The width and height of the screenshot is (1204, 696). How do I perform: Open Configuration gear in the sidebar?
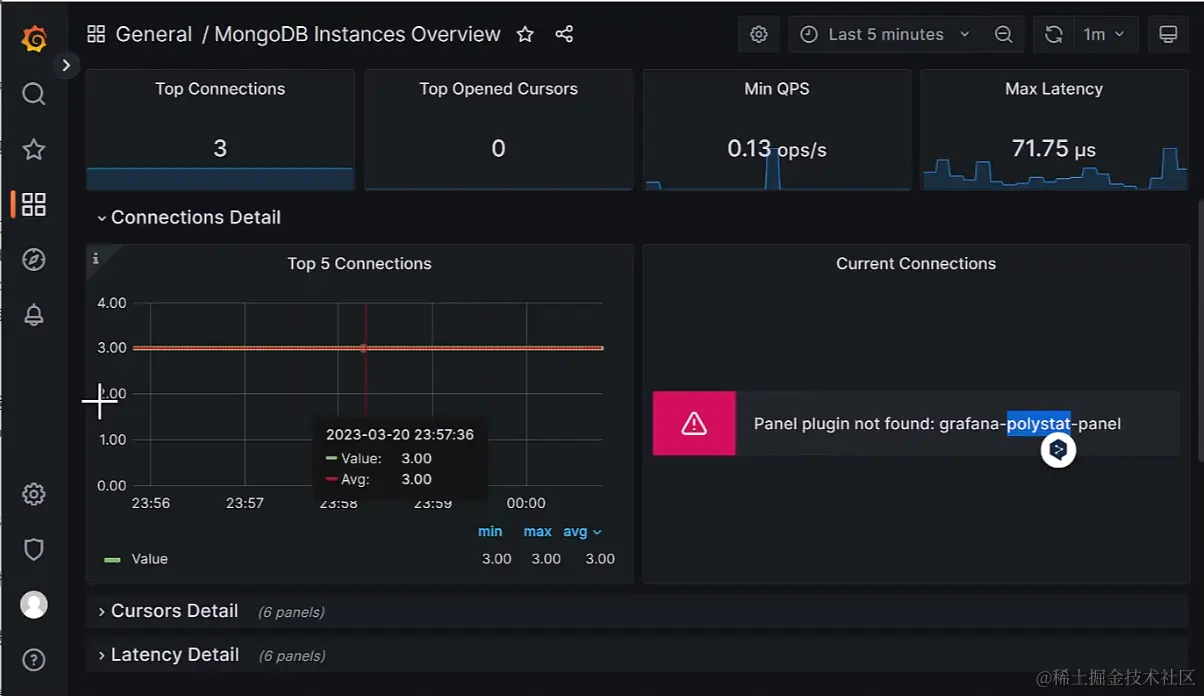33,494
